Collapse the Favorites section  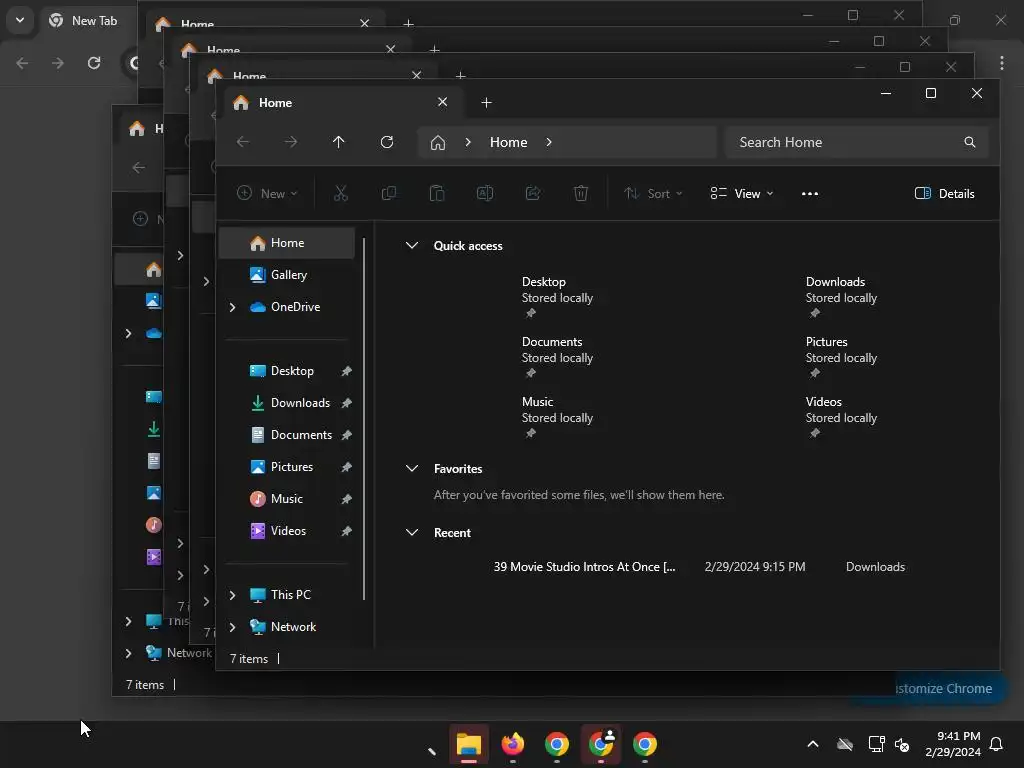[x=411, y=468]
